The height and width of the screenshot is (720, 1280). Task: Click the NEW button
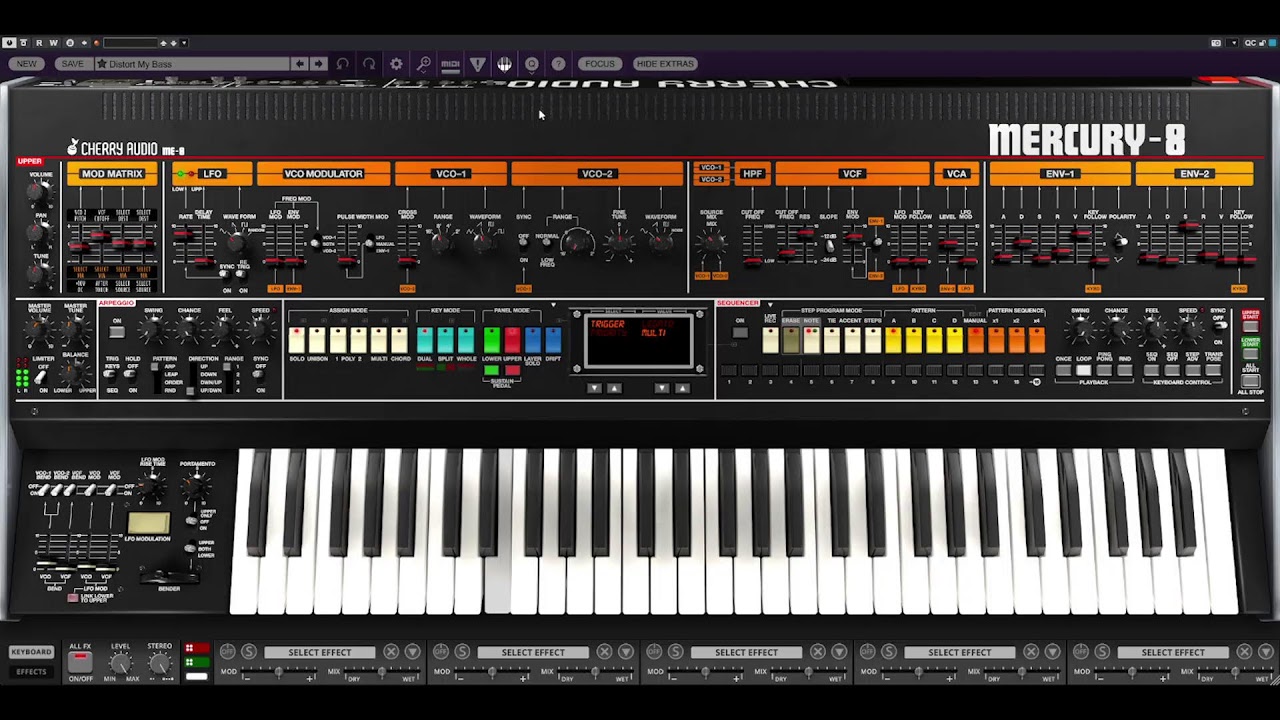(x=27, y=64)
